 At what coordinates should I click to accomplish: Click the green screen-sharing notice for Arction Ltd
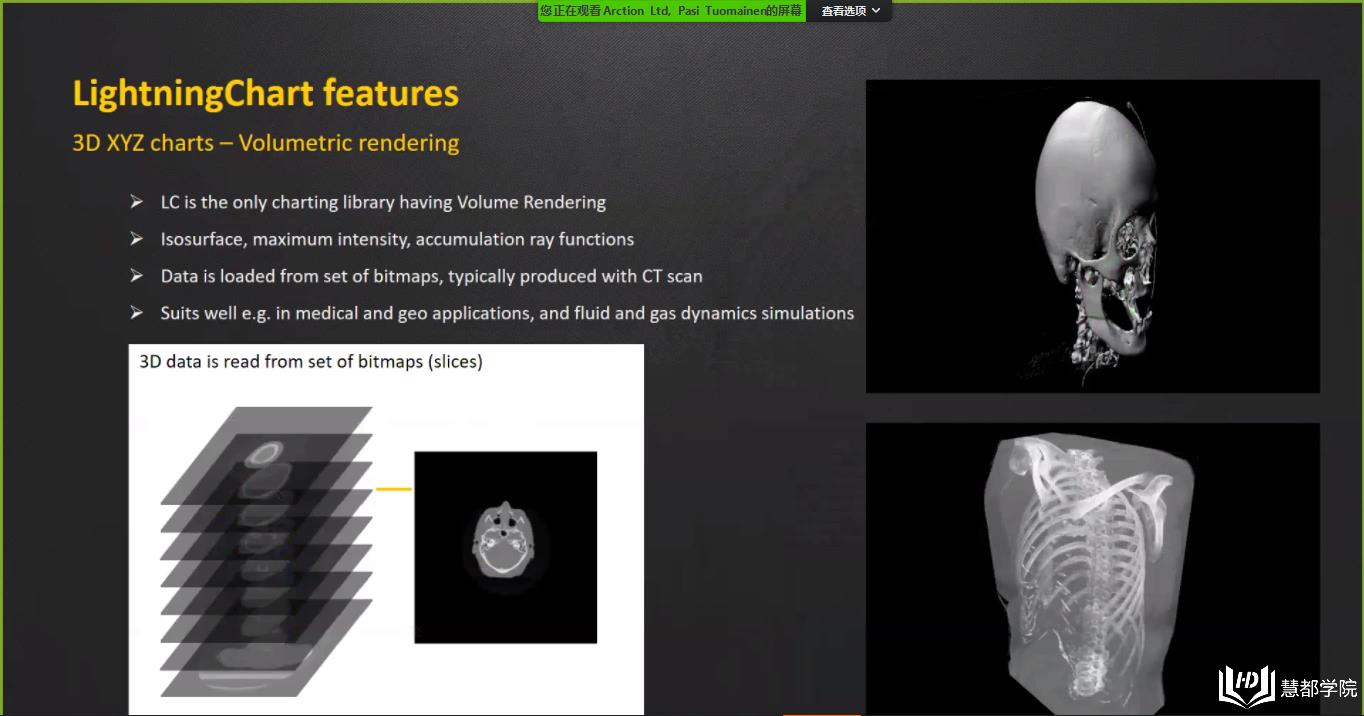671,11
